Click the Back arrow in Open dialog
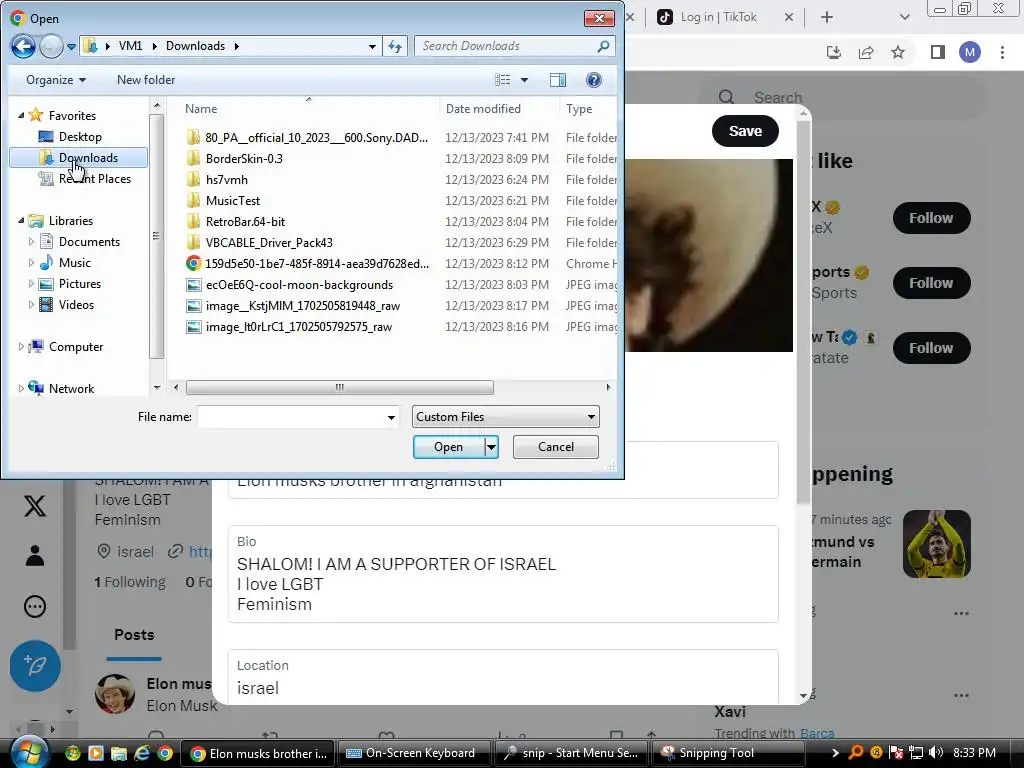The image size is (1024, 768). 23,46
